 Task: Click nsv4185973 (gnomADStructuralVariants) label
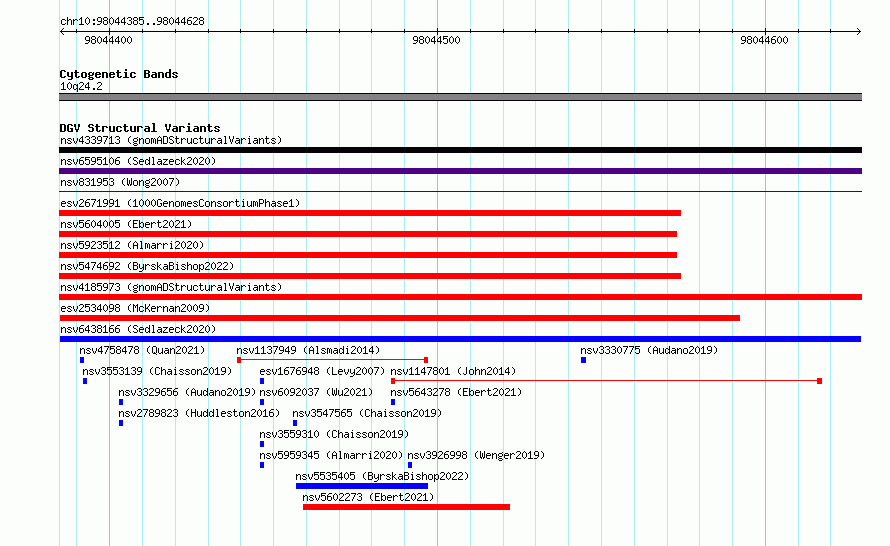click(x=171, y=287)
